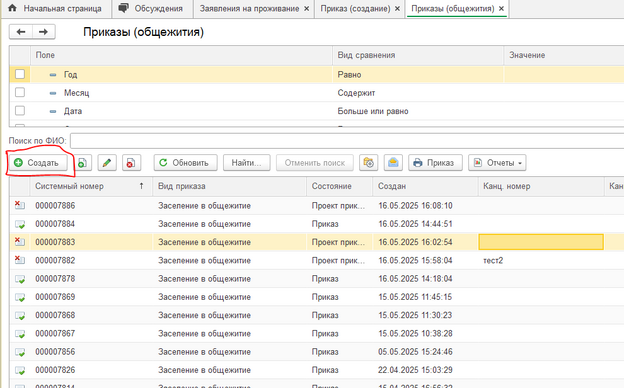This screenshot has height=388, width=624.
Task: Select order row 000007867
Action: point(317,334)
